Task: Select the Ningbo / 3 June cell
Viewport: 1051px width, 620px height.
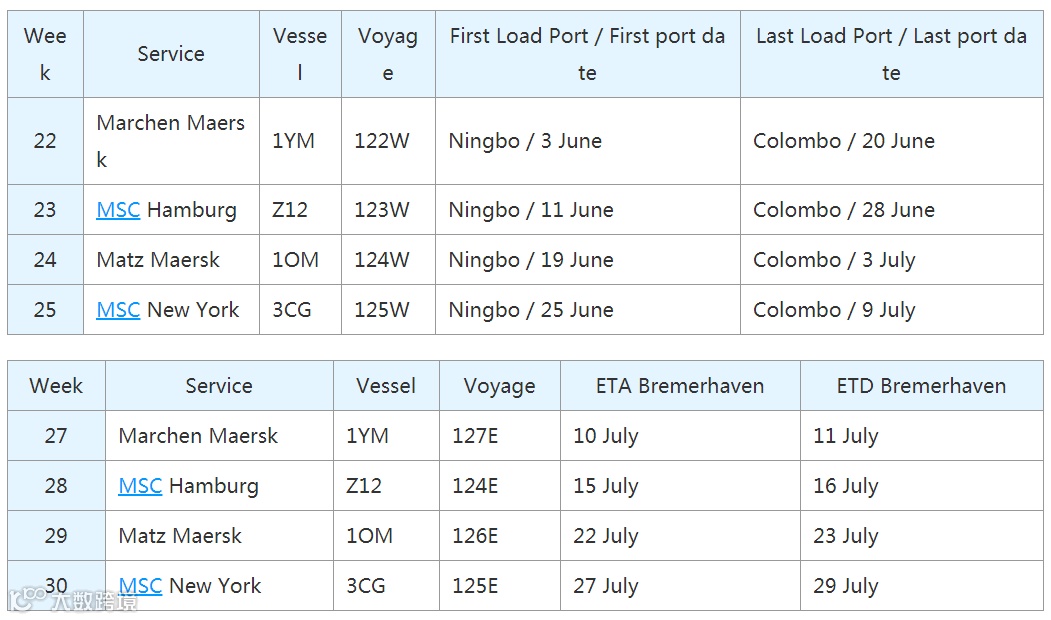Action: pos(587,141)
